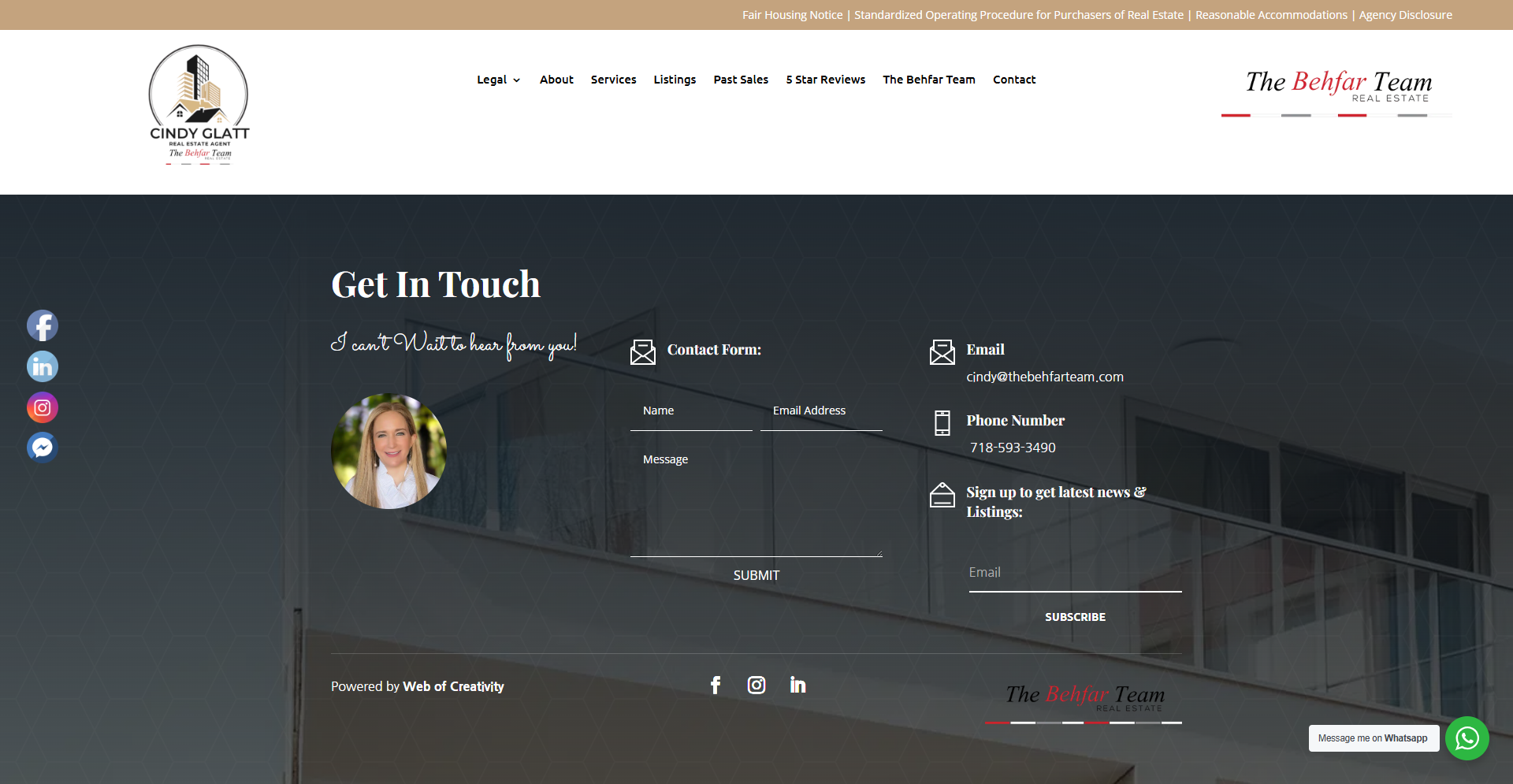1513x784 pixels.
Task: Click the Subscribe button
Action: coord(1075,617)
